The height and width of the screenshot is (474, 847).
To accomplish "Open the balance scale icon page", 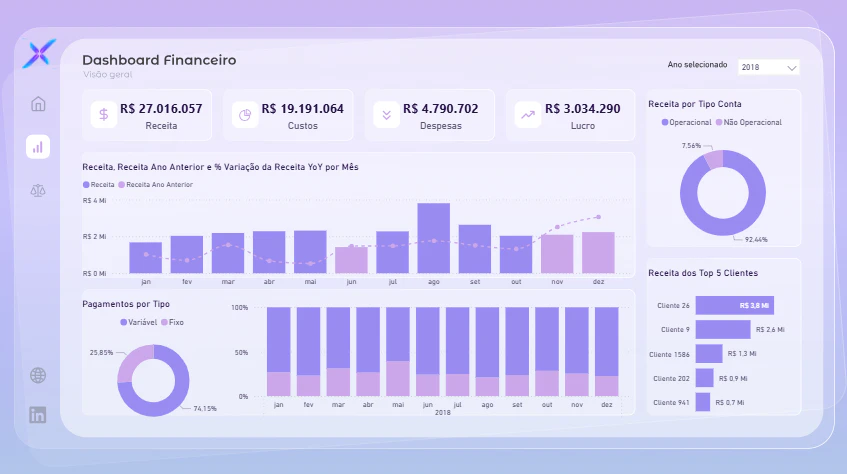I will coord(38,190).
